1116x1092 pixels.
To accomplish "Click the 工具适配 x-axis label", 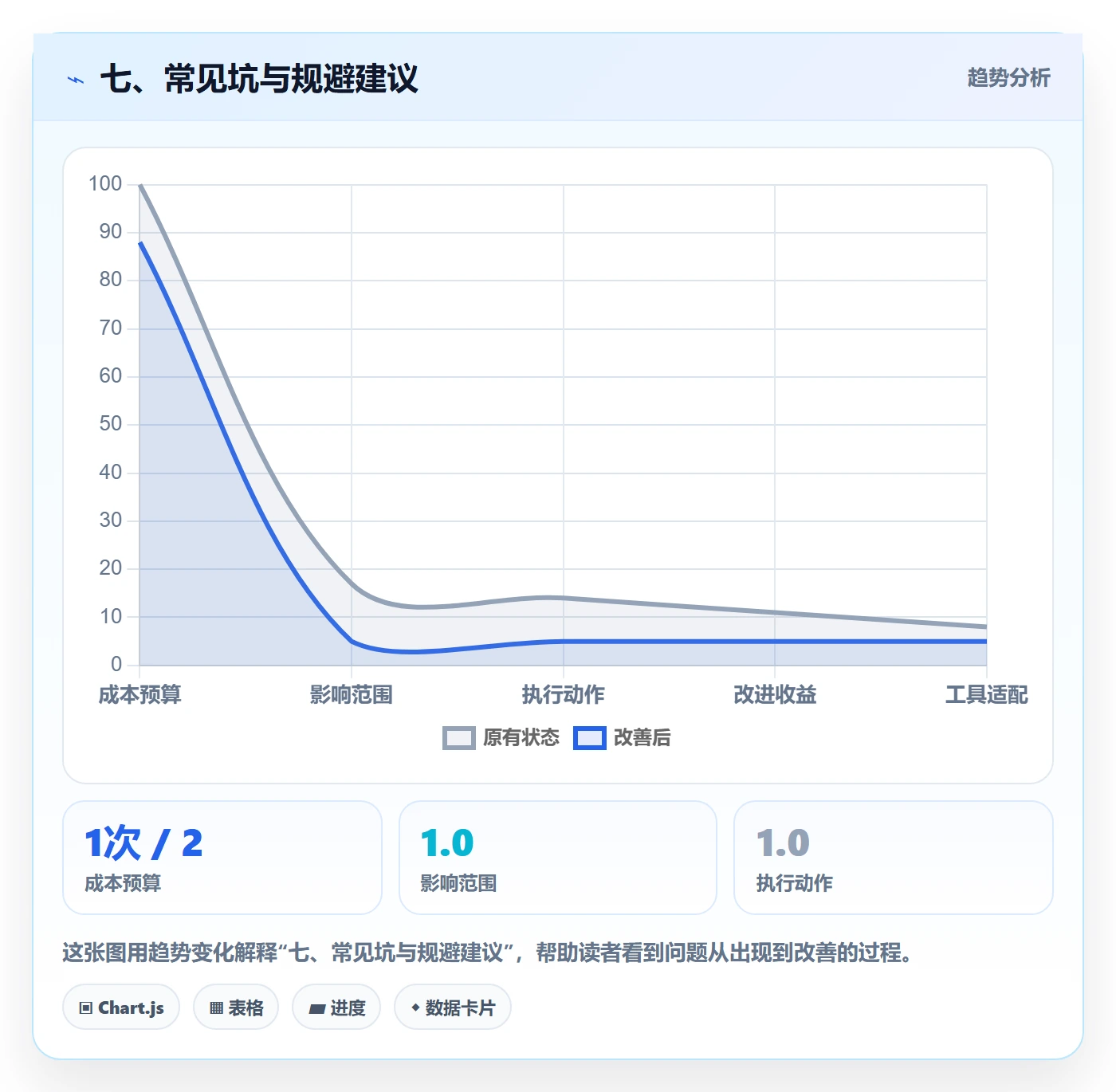I will point(987,695).
